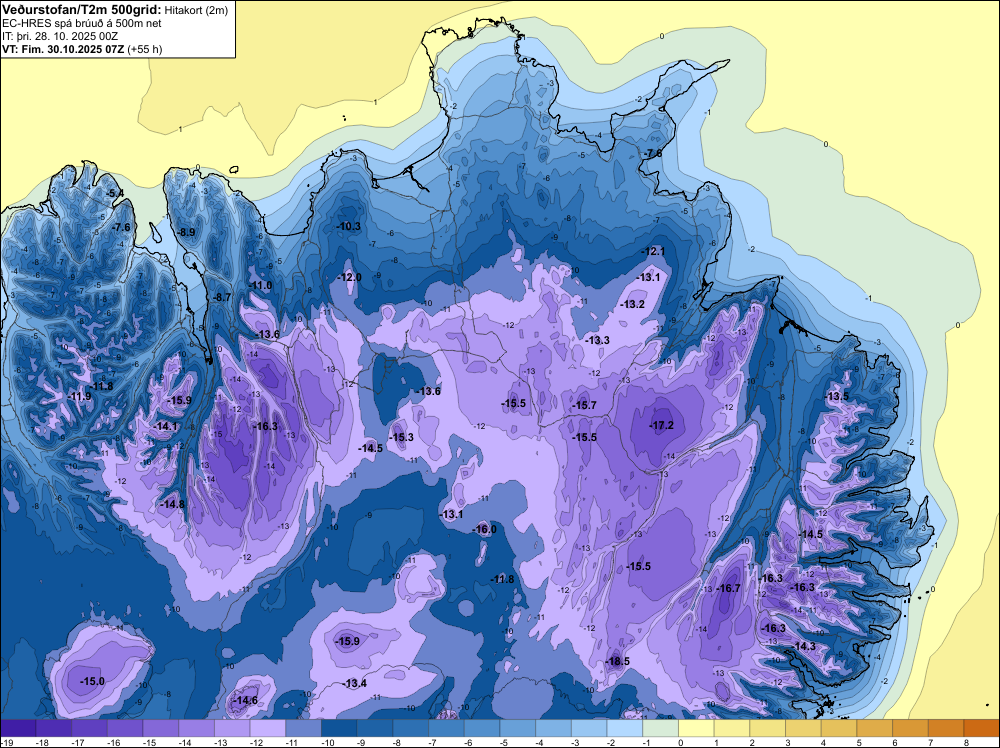Select the -13.3 temperature label

(598, 340)
